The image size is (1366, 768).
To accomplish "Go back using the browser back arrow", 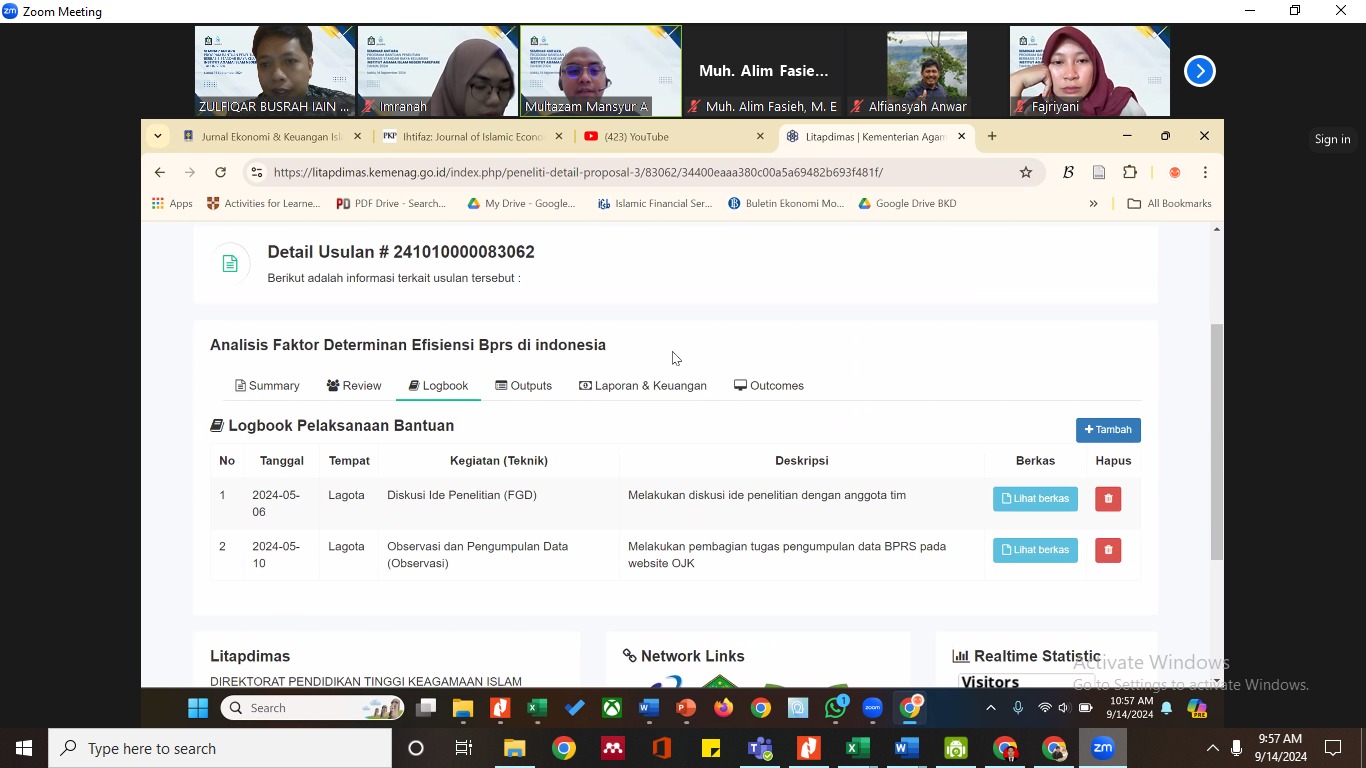I will click(x=160, y=173).
